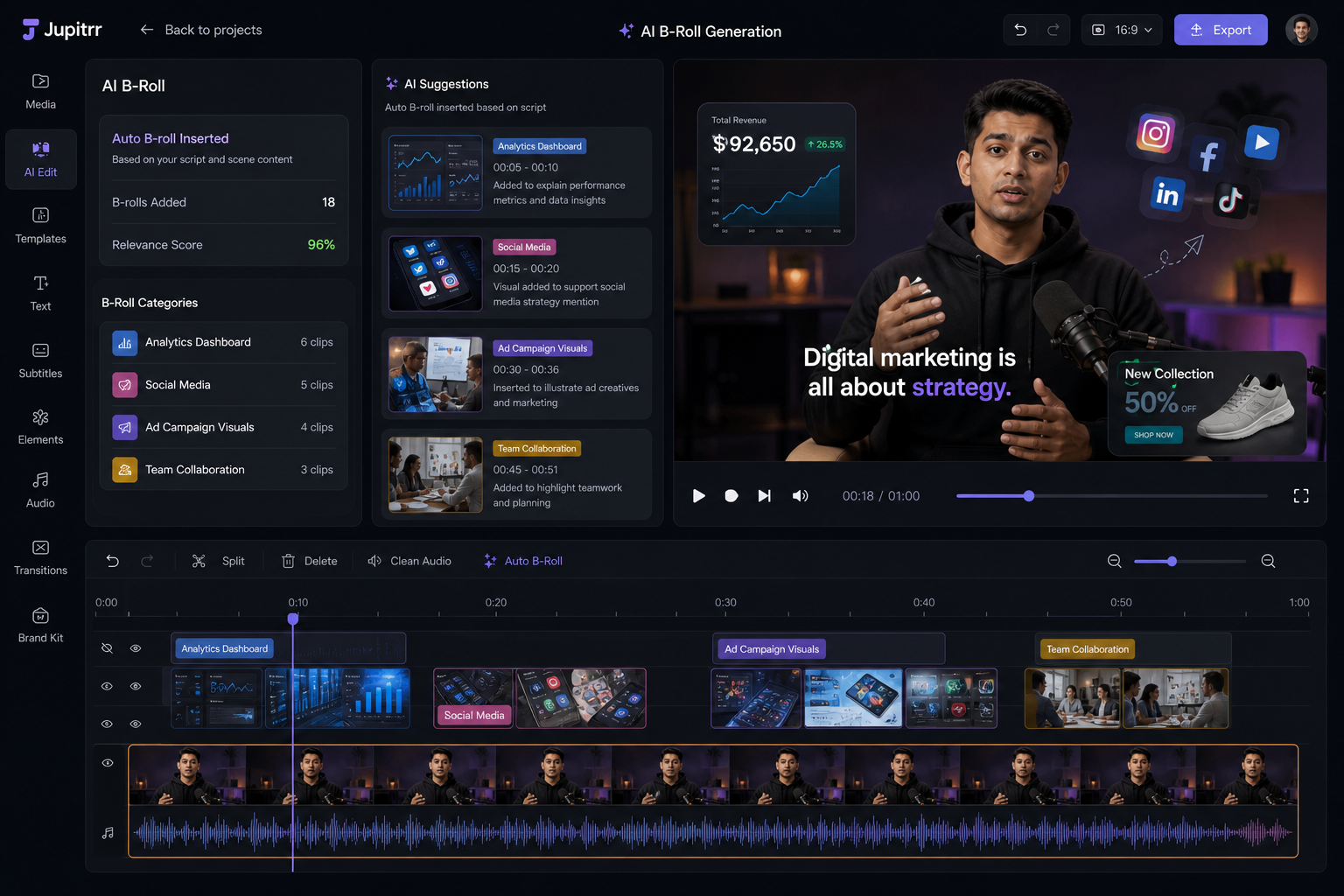The width and height of the screenshot is (1344, 896).
Task: Play the video preview
Action: click(698, 496)
